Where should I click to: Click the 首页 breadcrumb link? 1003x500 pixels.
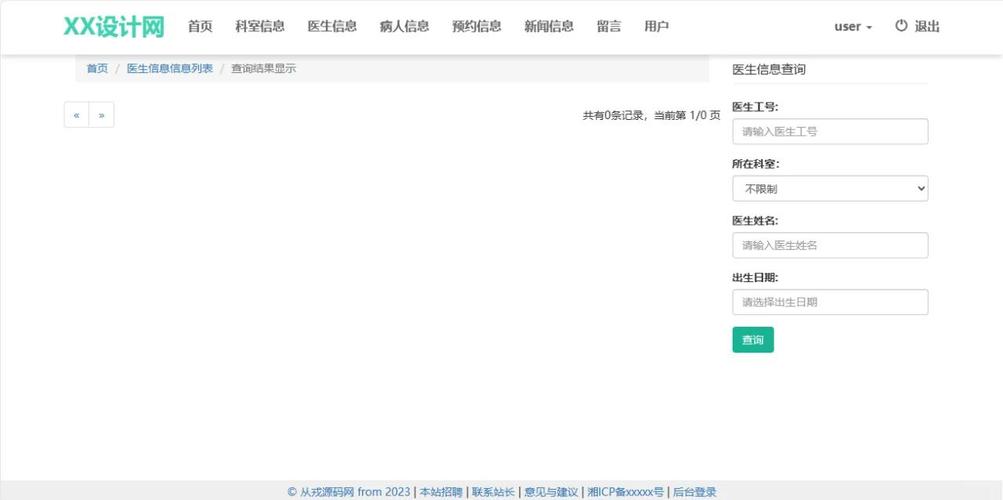point(97,68)
